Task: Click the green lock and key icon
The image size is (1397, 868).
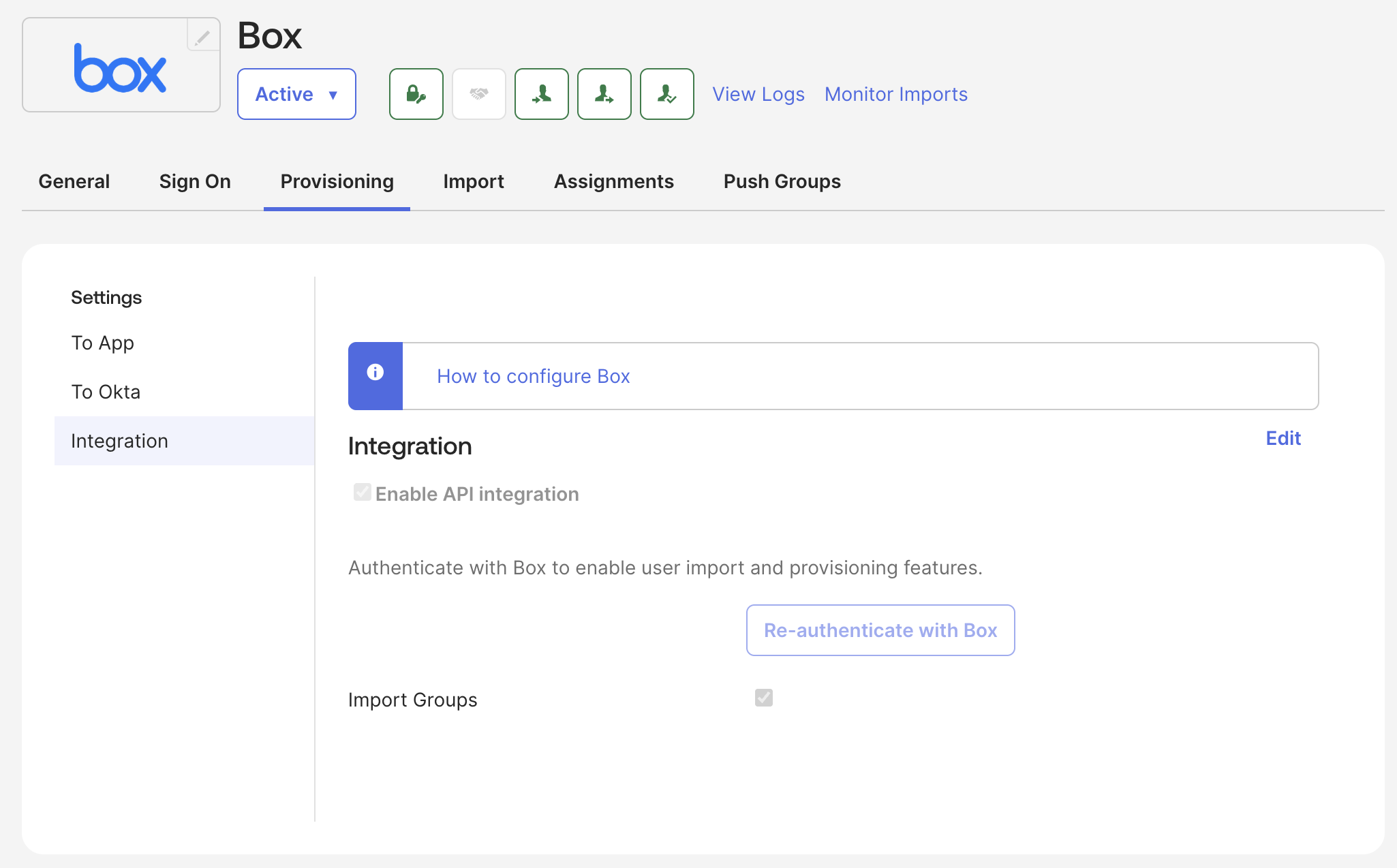Action: click(416, 94)
